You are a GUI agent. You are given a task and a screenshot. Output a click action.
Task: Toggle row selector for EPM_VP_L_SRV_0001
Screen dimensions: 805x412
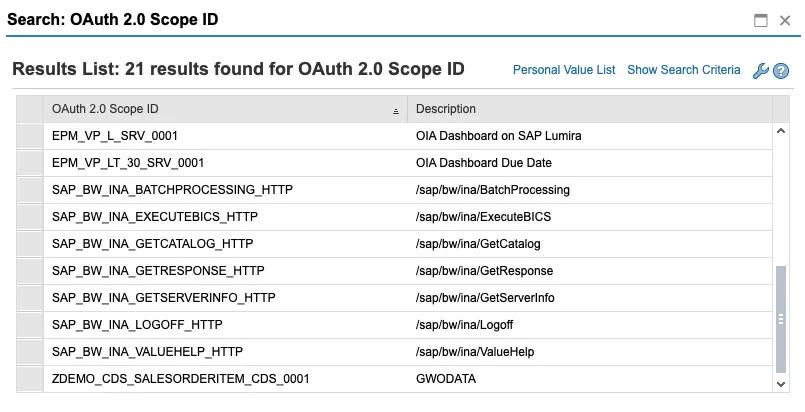[x=30, y=135]
